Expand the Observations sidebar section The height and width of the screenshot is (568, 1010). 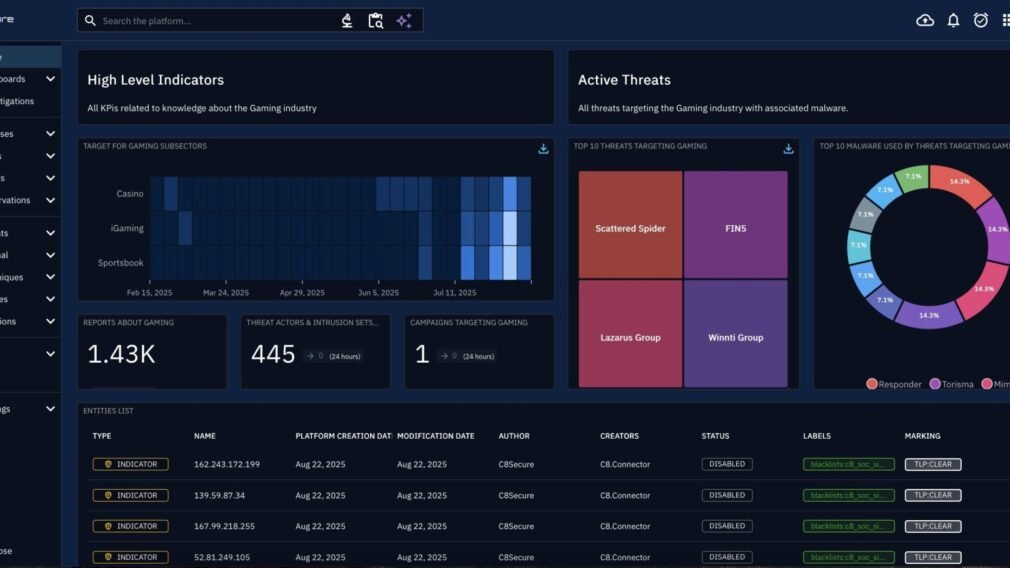(x=50, y=200)
